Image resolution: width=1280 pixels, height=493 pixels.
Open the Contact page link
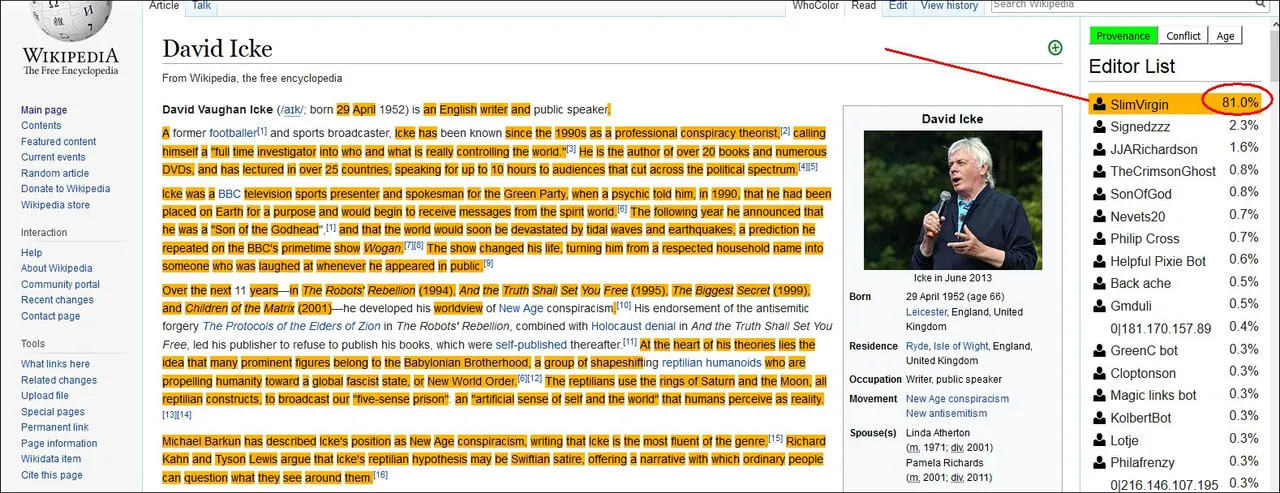pos(50,316)
